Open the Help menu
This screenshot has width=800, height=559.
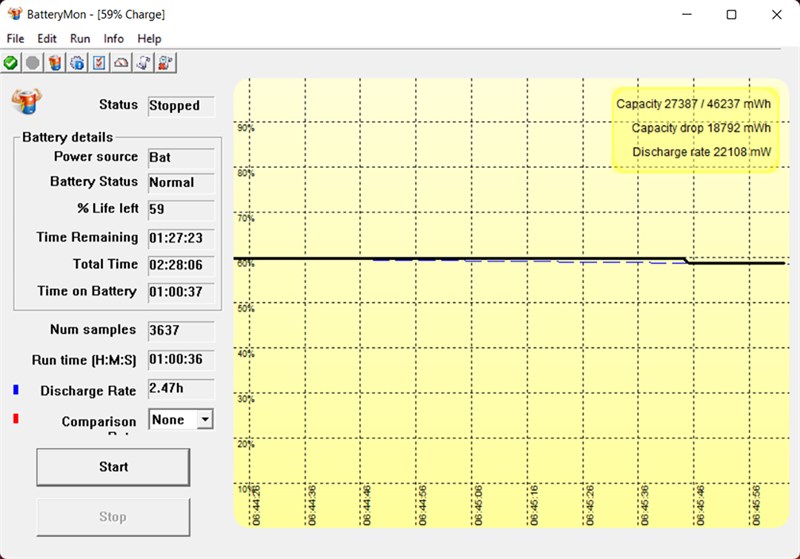[x=149, y=39]
